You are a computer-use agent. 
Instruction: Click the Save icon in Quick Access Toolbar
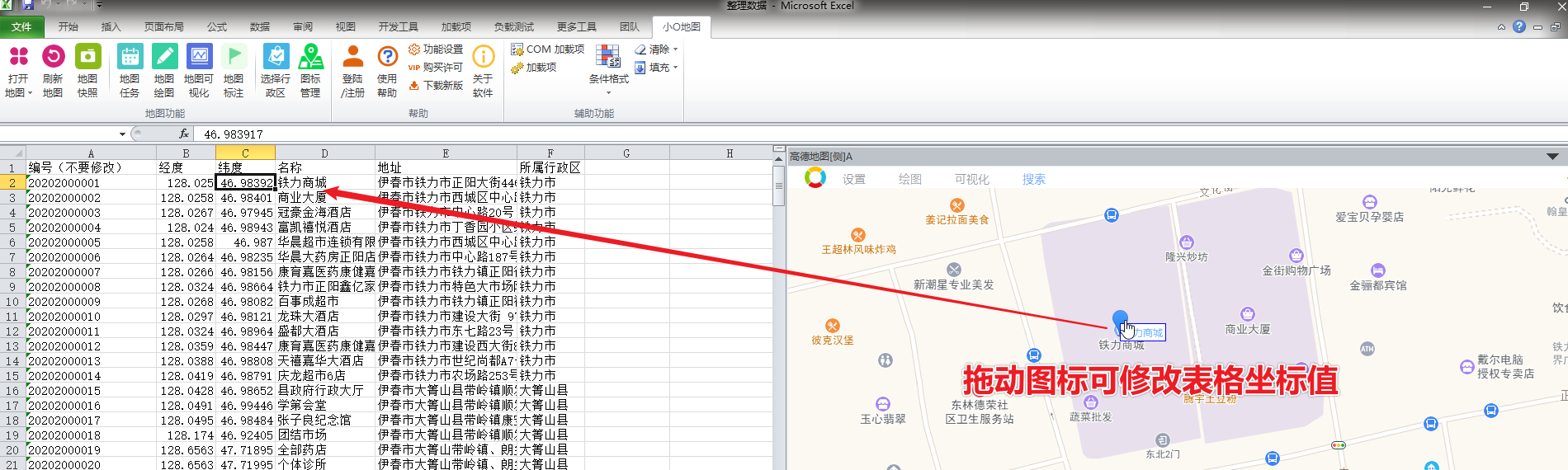[x=28, y=6]
